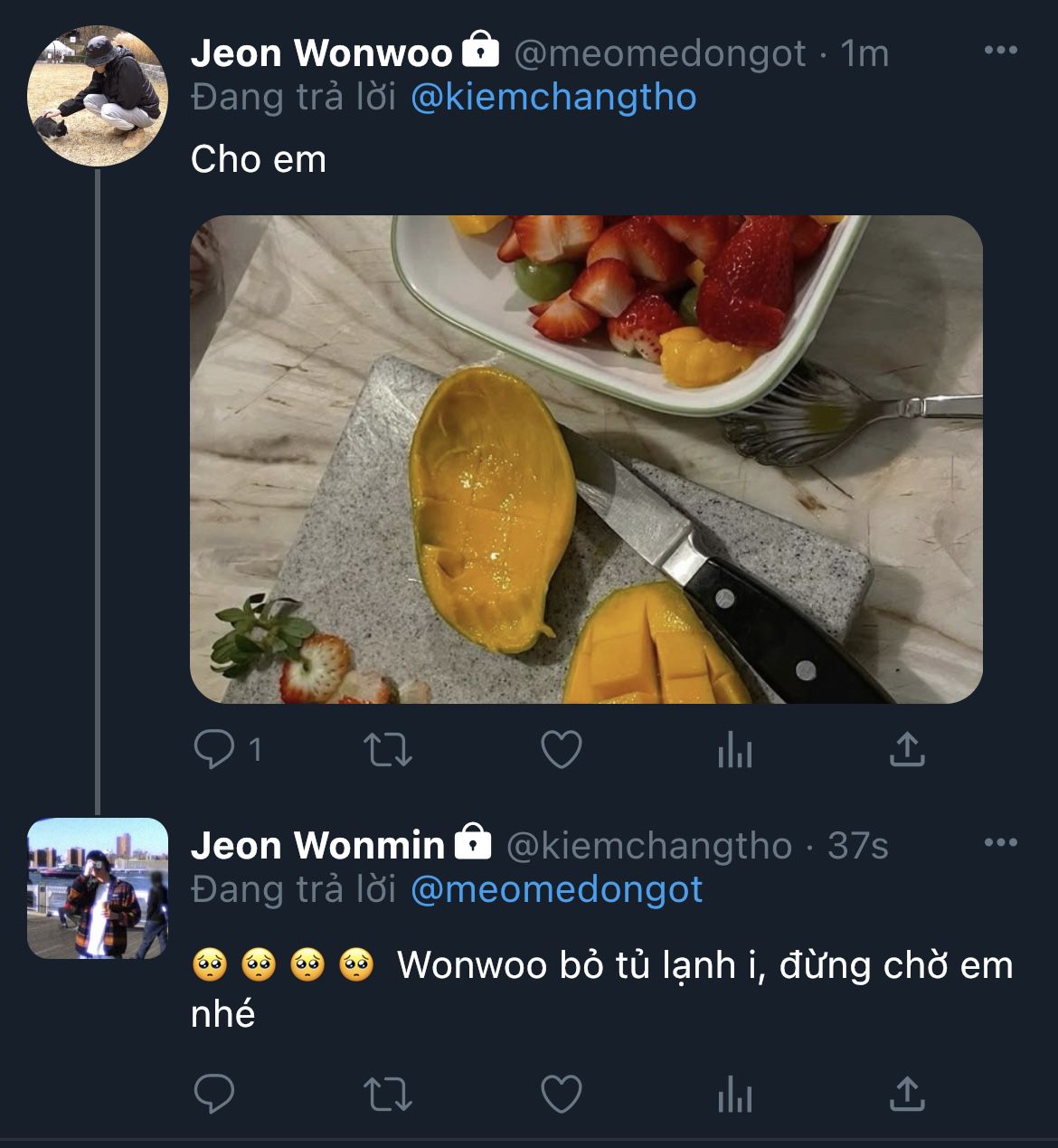
Task: Retweet Jeon Wonwoo's mango photo tweet
Action: pos(387,750)
